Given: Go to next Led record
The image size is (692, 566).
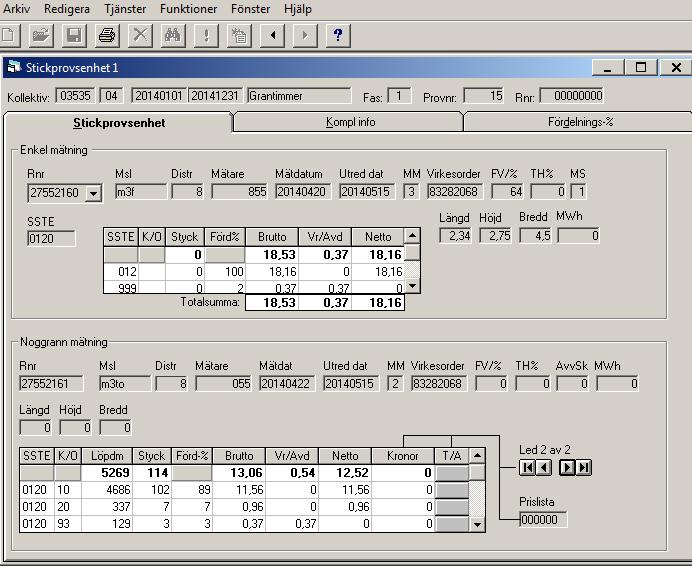Looking at the screenshot, I should (567, 468).
